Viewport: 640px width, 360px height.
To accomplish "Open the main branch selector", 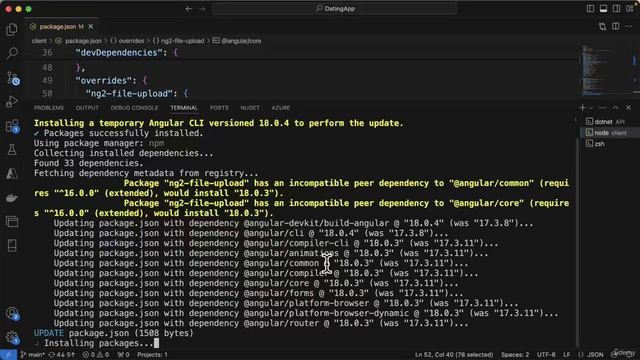I will pyautogui.click(x=32, y=355).
